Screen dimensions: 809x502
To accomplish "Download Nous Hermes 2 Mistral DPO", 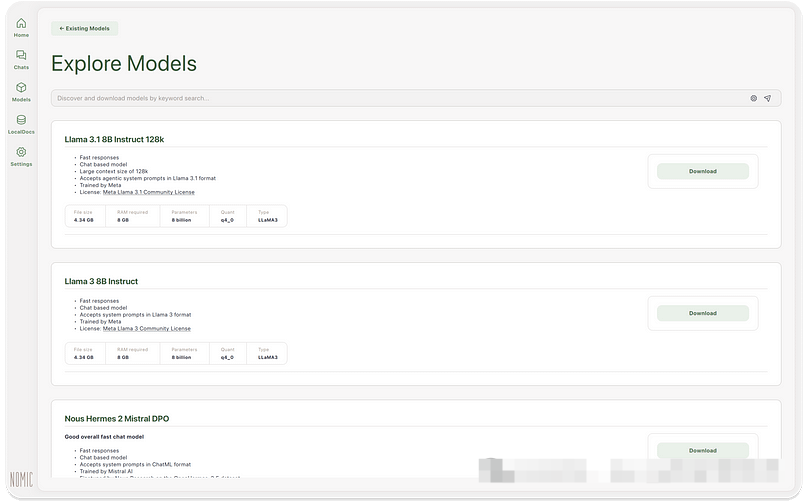I will pos(703,450).
